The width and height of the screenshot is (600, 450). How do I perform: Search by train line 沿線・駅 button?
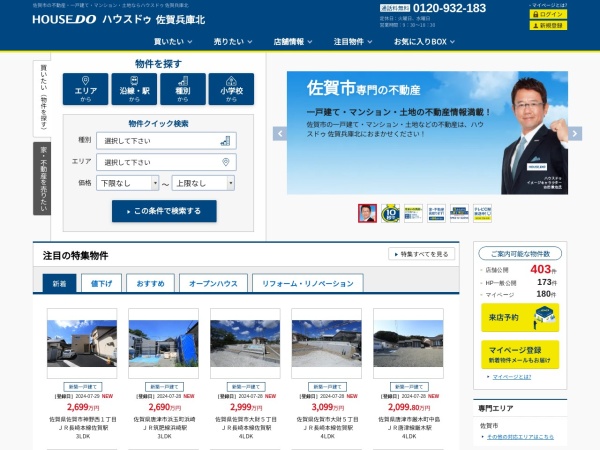(x=134, y=89)
